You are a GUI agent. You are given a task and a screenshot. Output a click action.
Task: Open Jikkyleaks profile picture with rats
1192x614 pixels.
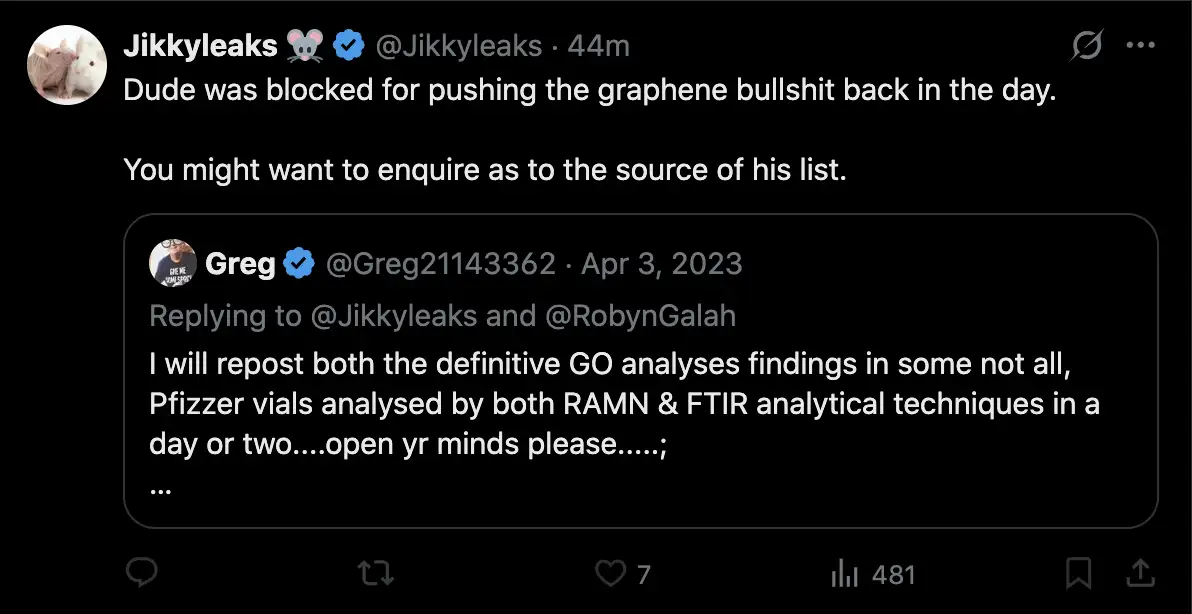(66, 65)
